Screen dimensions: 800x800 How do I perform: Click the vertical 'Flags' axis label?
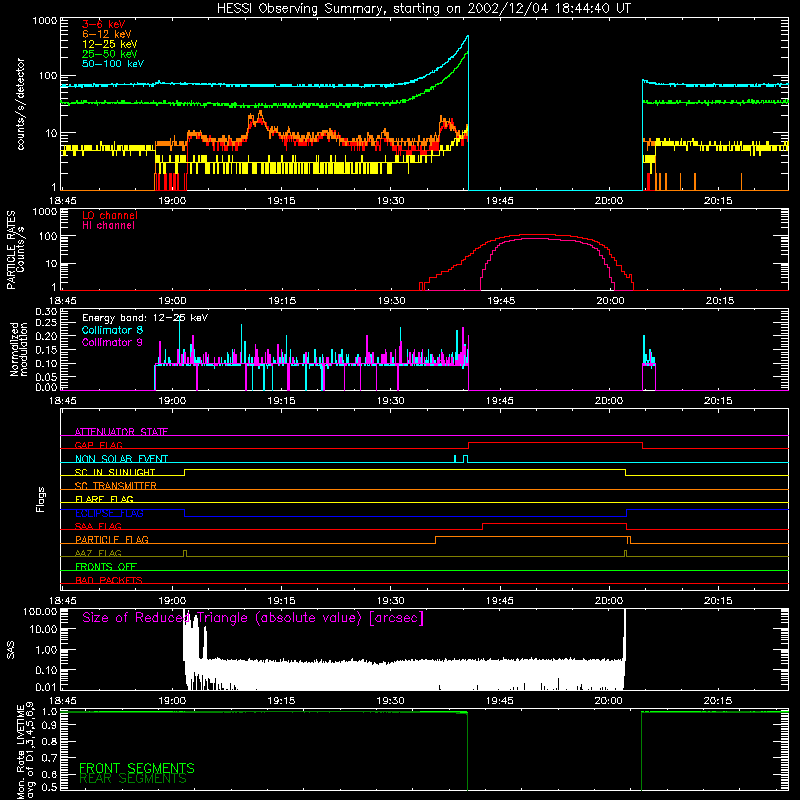[x=40, y=499]
